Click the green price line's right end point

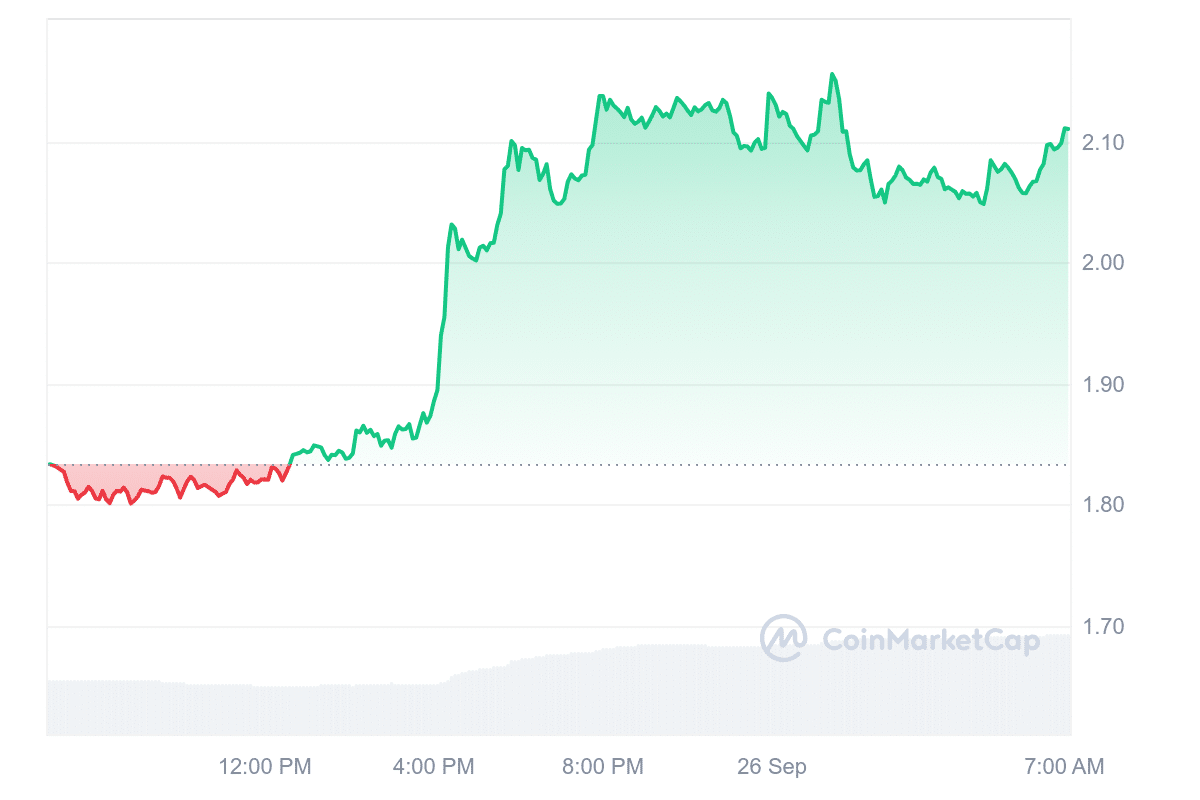(x=1068, y=129)
